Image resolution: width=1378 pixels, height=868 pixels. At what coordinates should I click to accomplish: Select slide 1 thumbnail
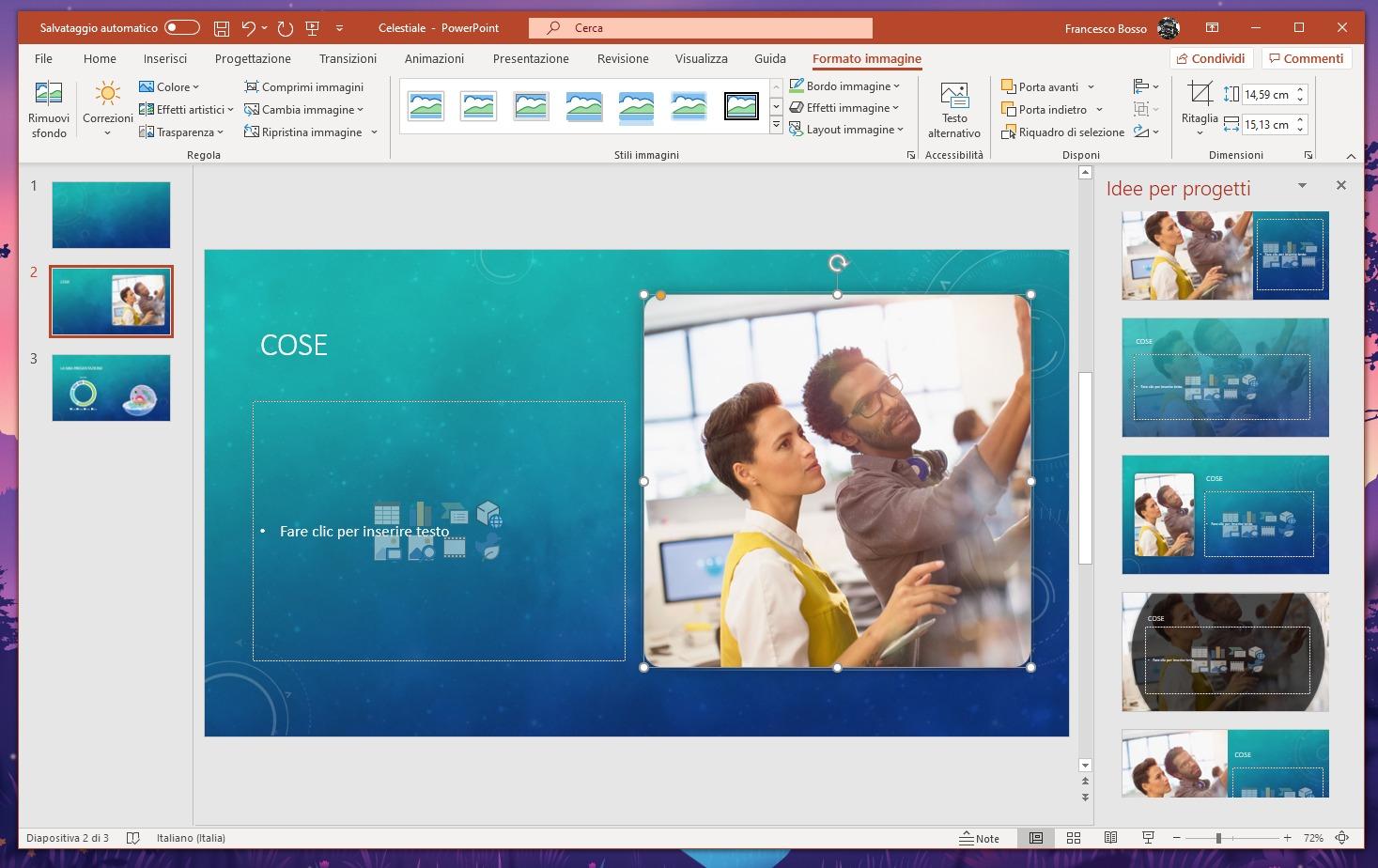coord(111,215)
